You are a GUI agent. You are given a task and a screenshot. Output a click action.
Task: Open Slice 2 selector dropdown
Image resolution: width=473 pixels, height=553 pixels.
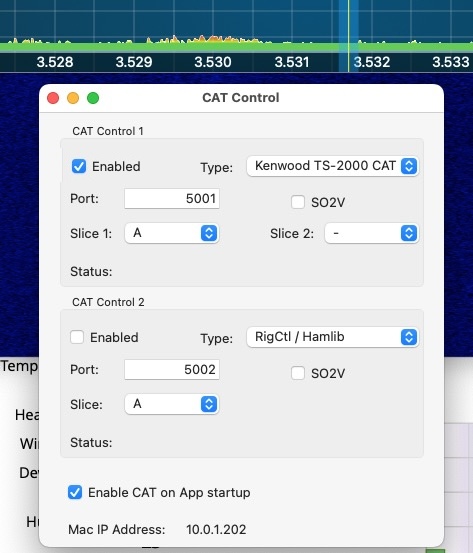[x=372, y=233]
